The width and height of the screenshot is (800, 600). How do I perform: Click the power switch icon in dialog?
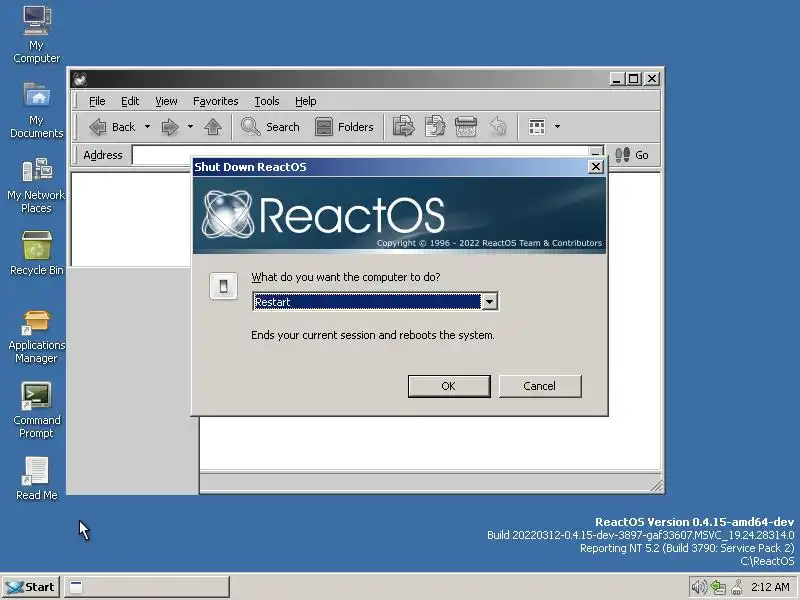(x=223, y=286)
